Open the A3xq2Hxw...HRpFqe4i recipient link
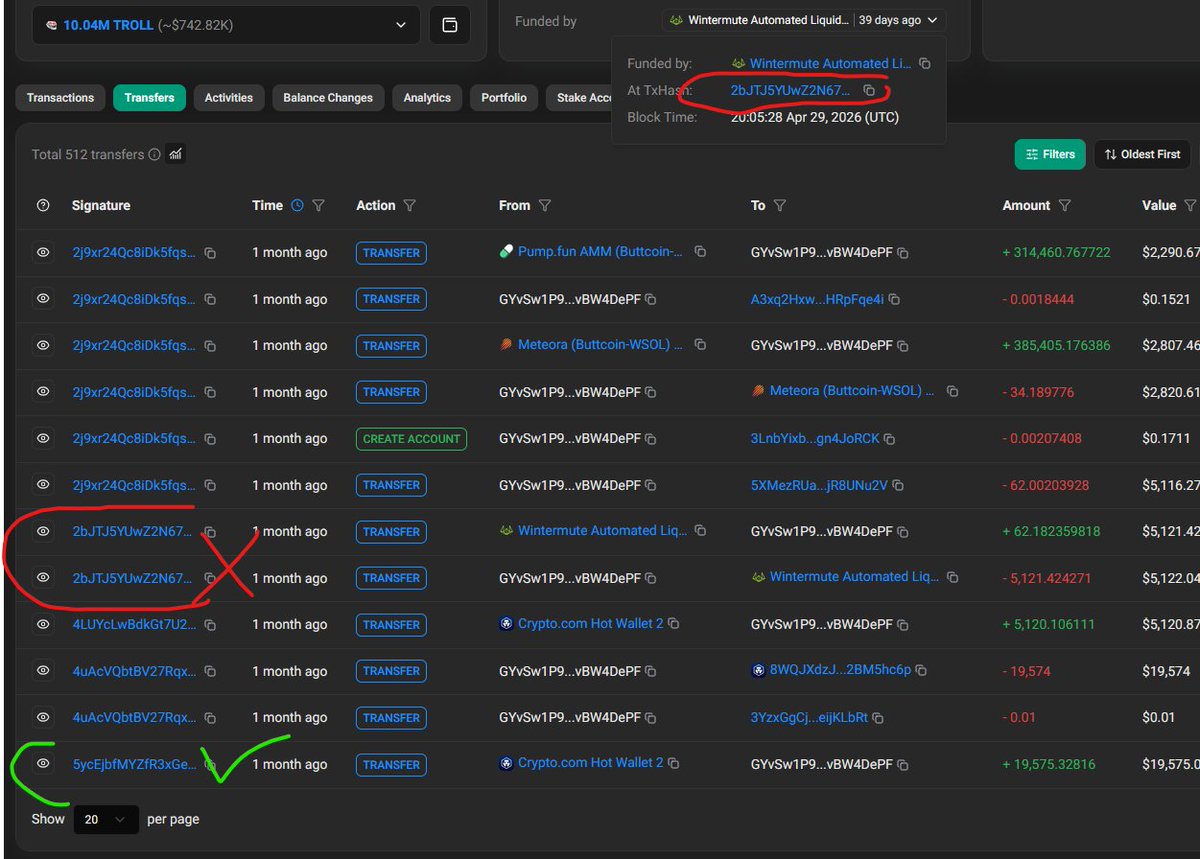Image resolution: width=1200 pixels, height=859 pixels. pos(818,299)
